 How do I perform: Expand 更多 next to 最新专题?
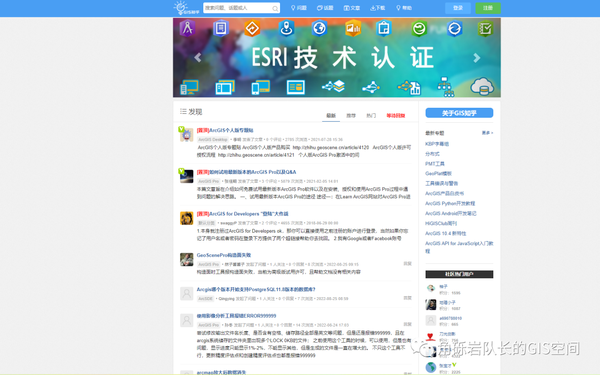coord(487,133)
